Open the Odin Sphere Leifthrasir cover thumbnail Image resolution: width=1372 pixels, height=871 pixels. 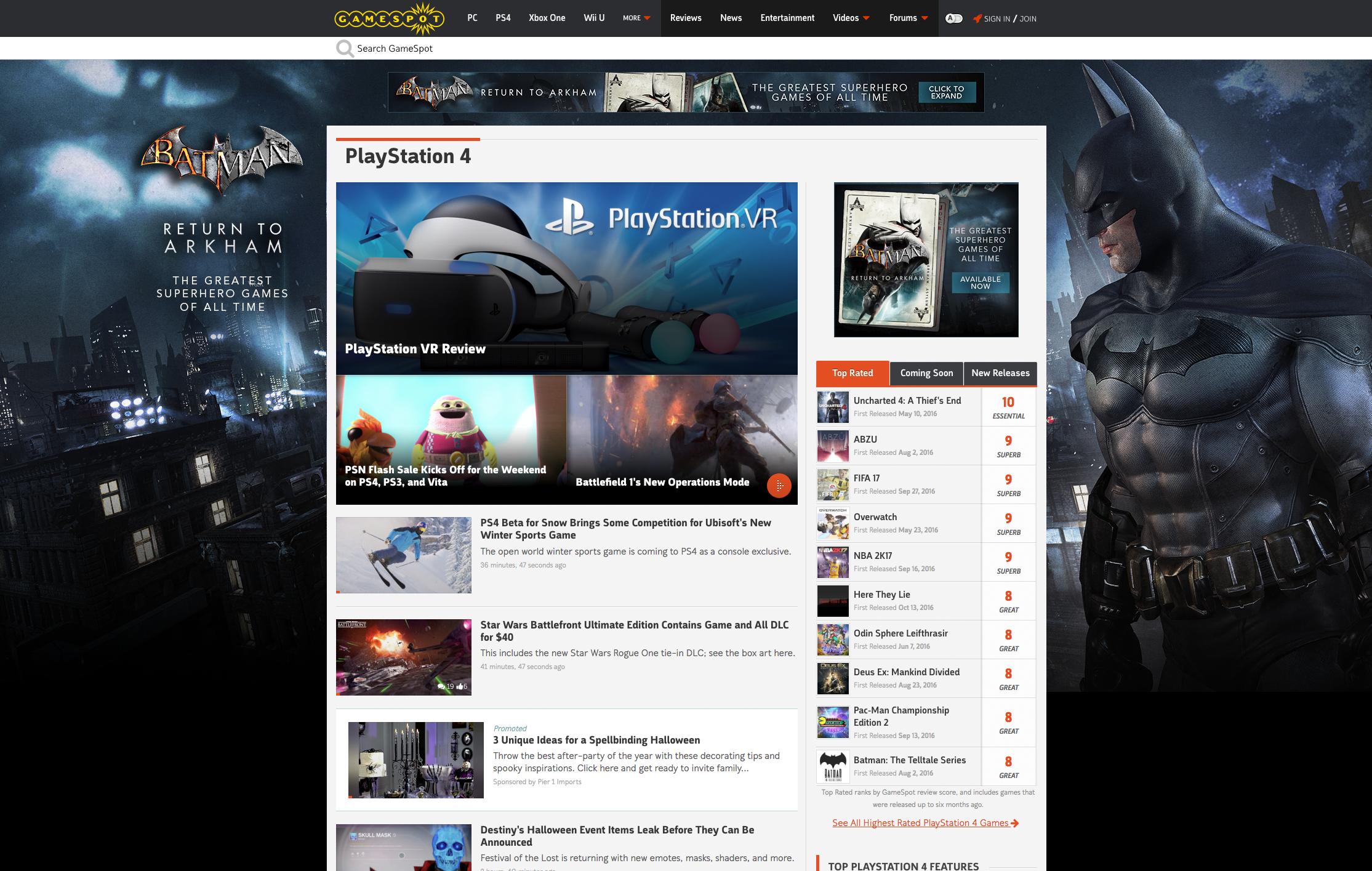[x=833, y=640]
